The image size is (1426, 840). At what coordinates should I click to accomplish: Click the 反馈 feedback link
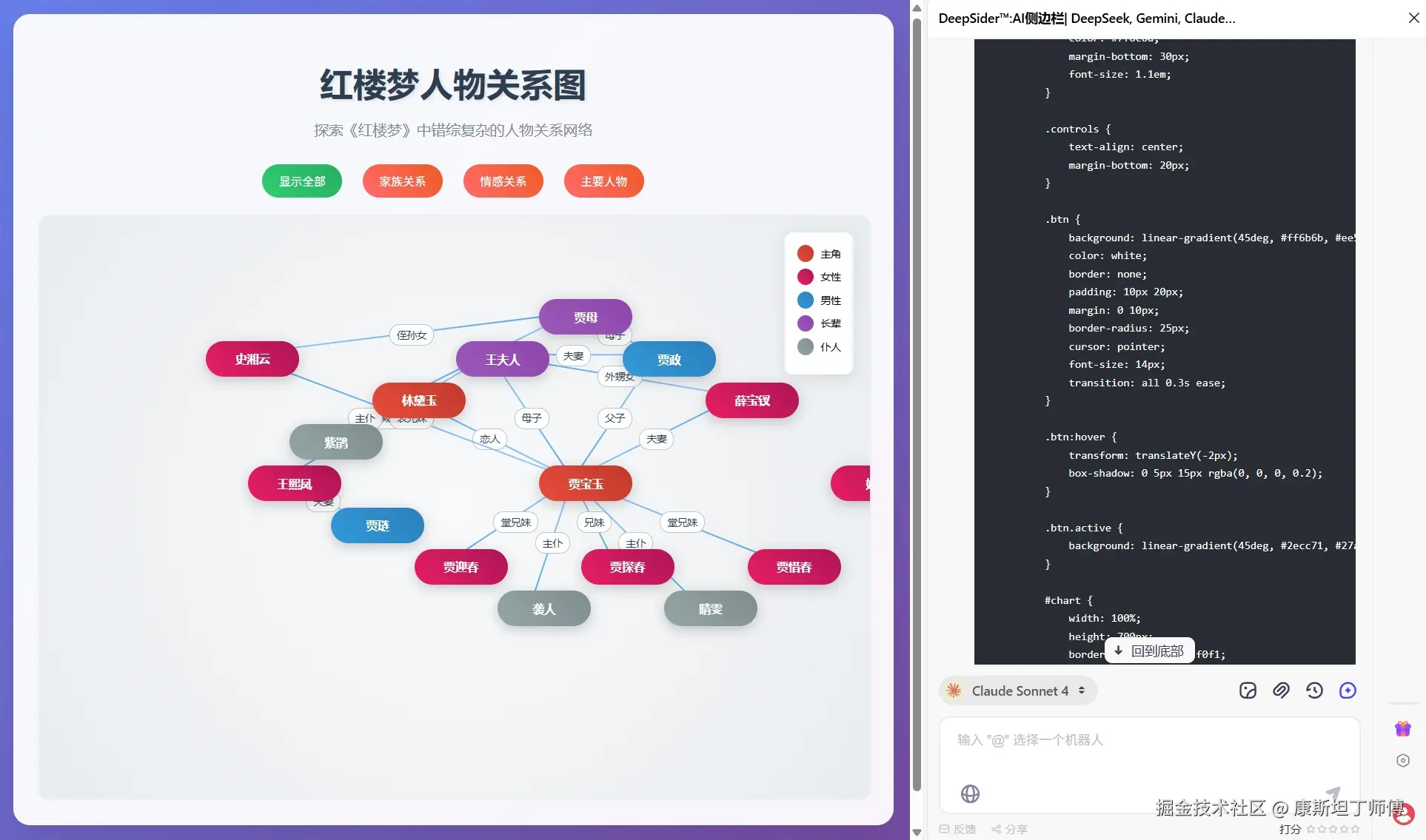coord(958,829)
